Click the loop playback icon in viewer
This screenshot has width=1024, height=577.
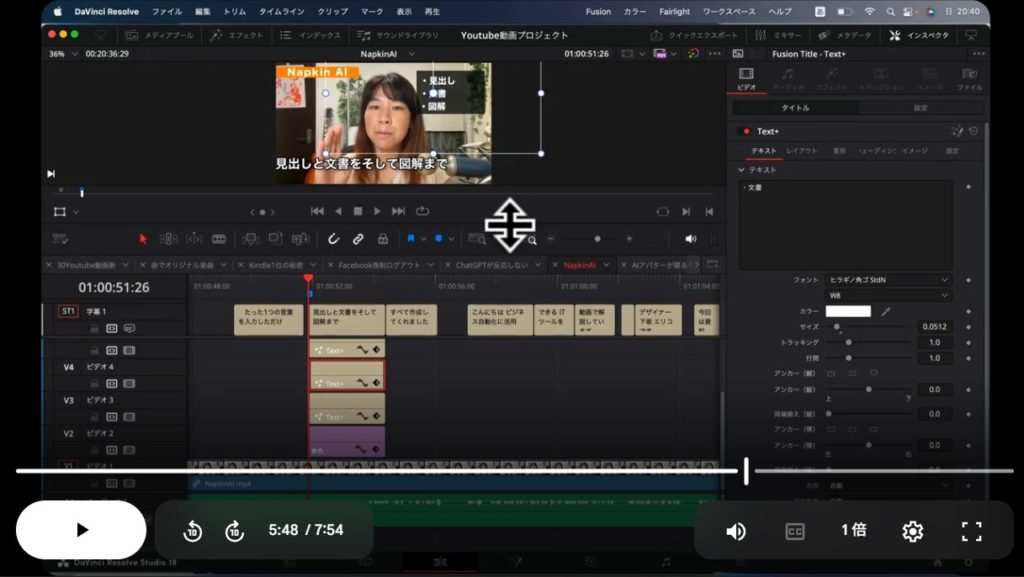(x=423, y=211)
